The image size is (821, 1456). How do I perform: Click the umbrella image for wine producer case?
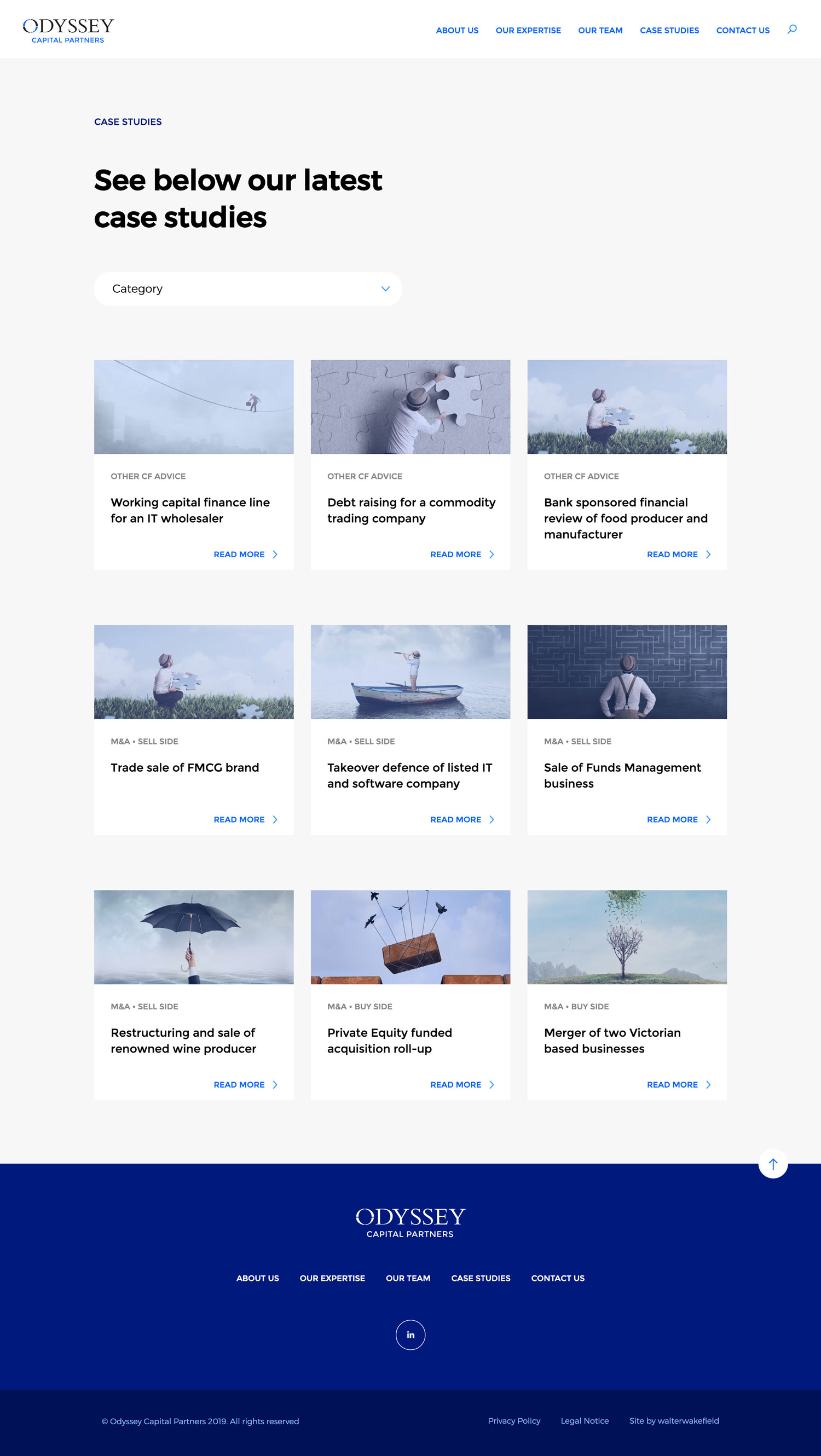194,937
